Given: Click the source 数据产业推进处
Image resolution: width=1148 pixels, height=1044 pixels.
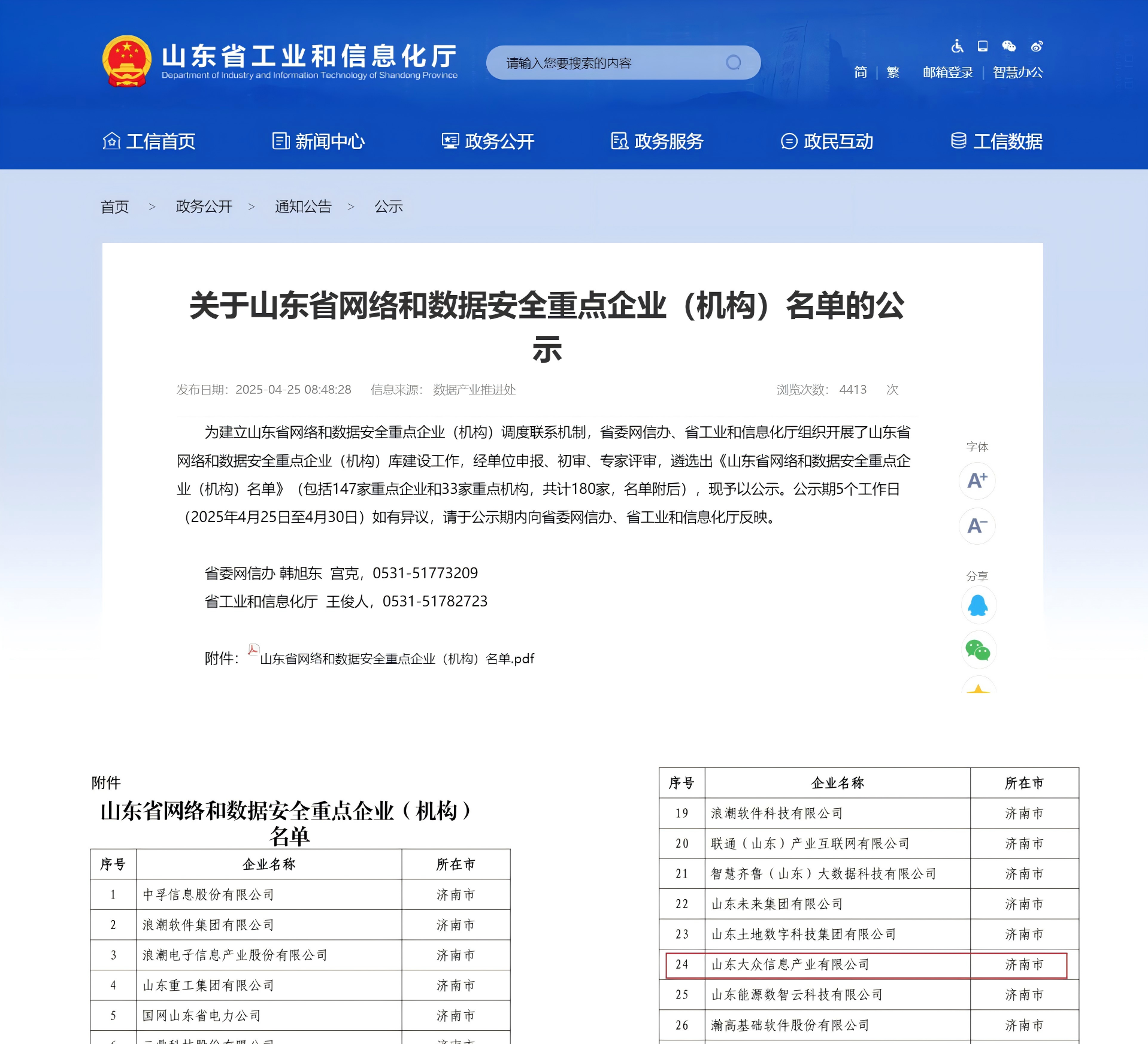Looking at the screenshot, I should (x=474, y=390).
